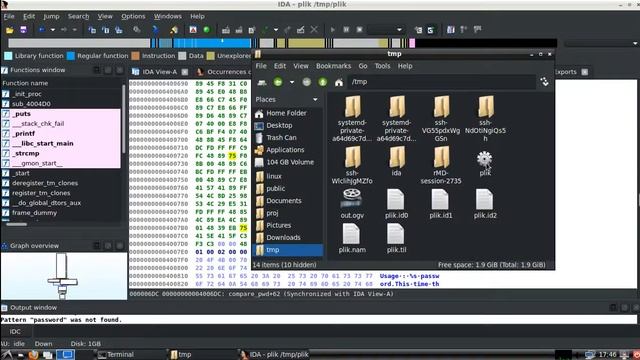Click the Regular function legend color swatch
The width and height of the screenshot is (640, 360).
pos(71,56)
